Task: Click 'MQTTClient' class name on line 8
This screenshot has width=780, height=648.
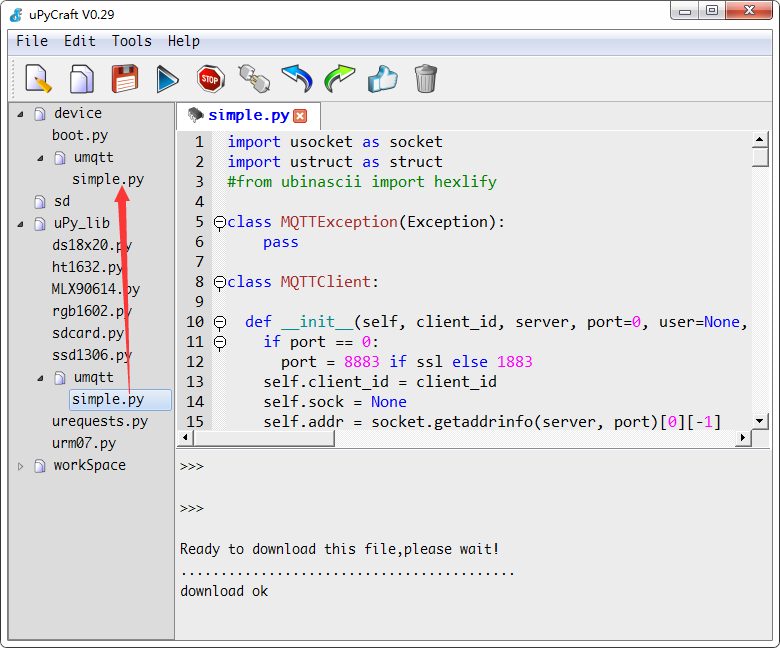Action: click(x=325, y=282)
